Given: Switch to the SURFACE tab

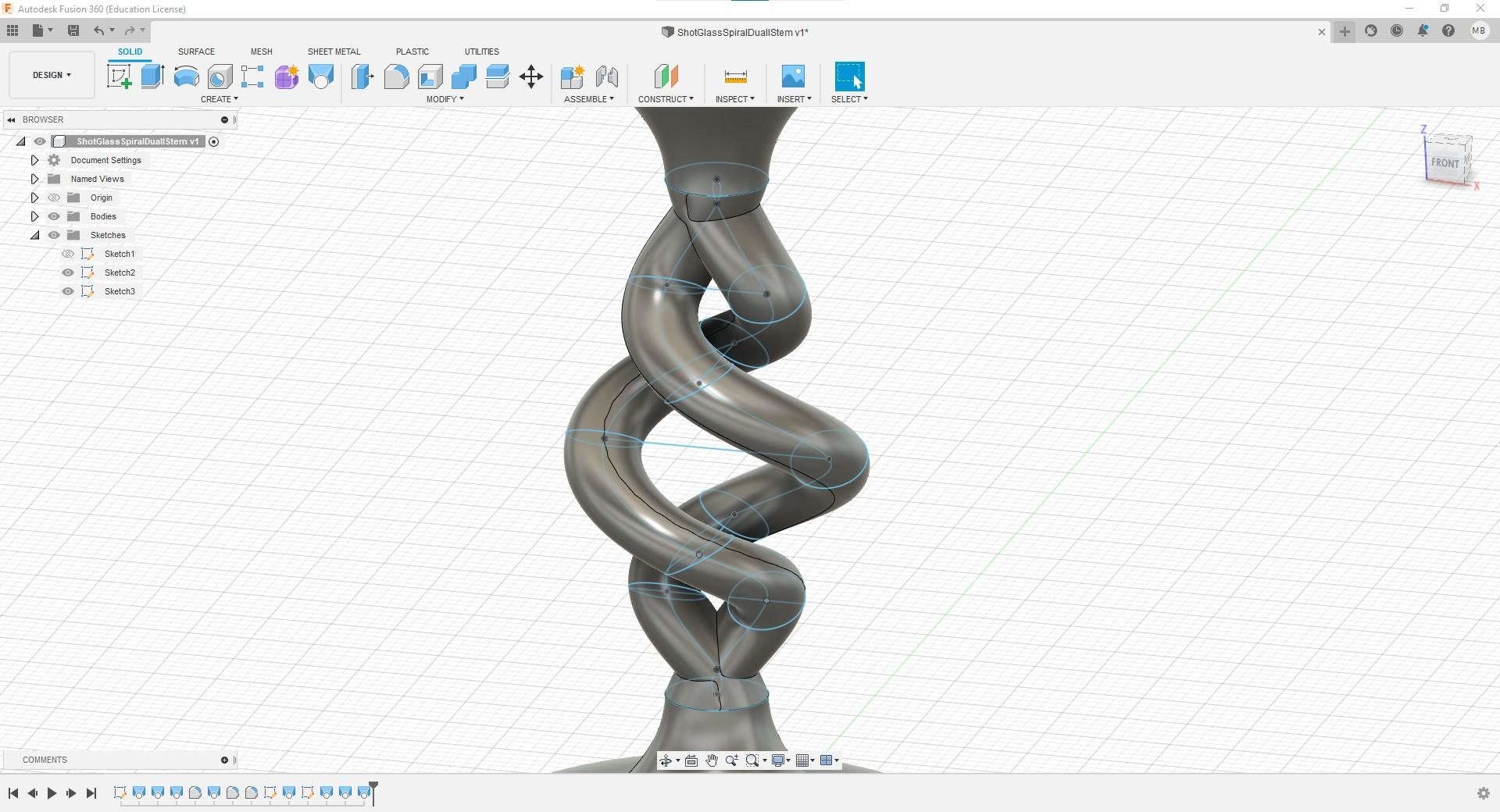Looking at the screenshot, I should coord(196,52).
